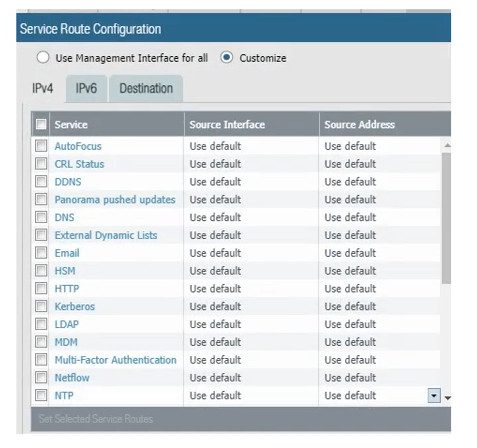
Task: Click Set Selected Service Routes button
Action: [x=96, y=419]
